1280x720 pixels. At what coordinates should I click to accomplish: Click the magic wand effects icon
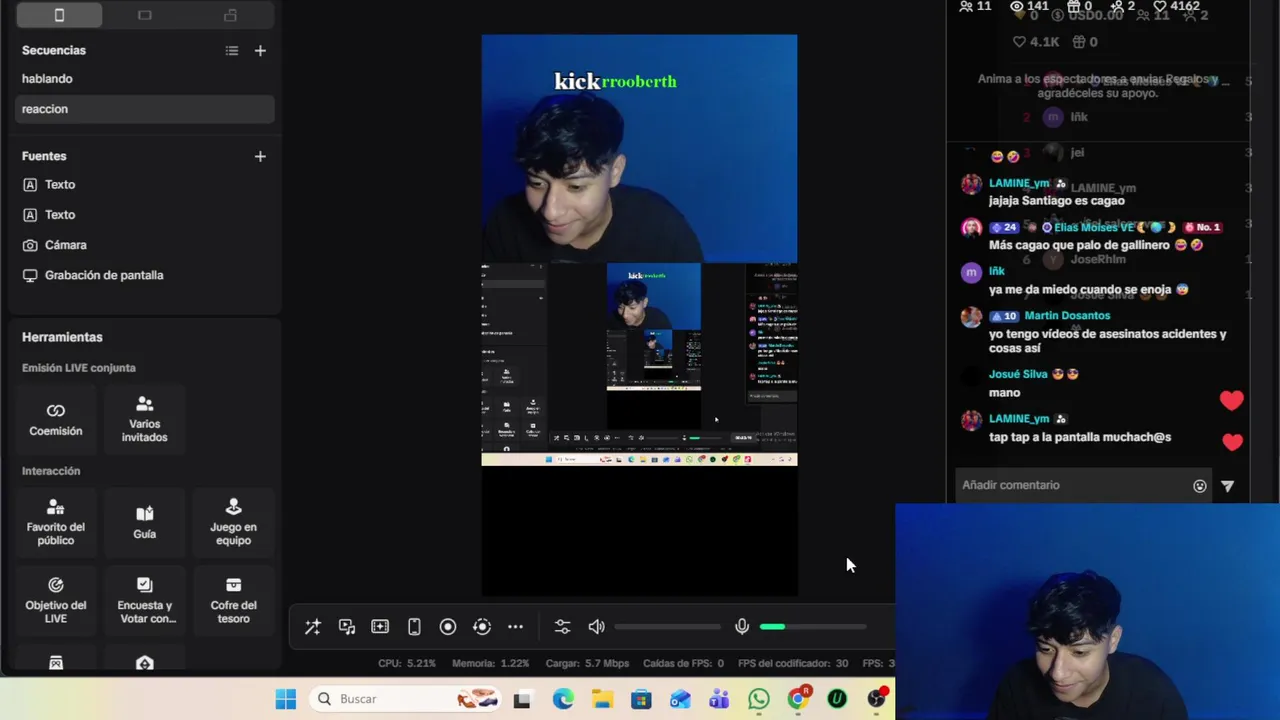[x=313, y=627]
